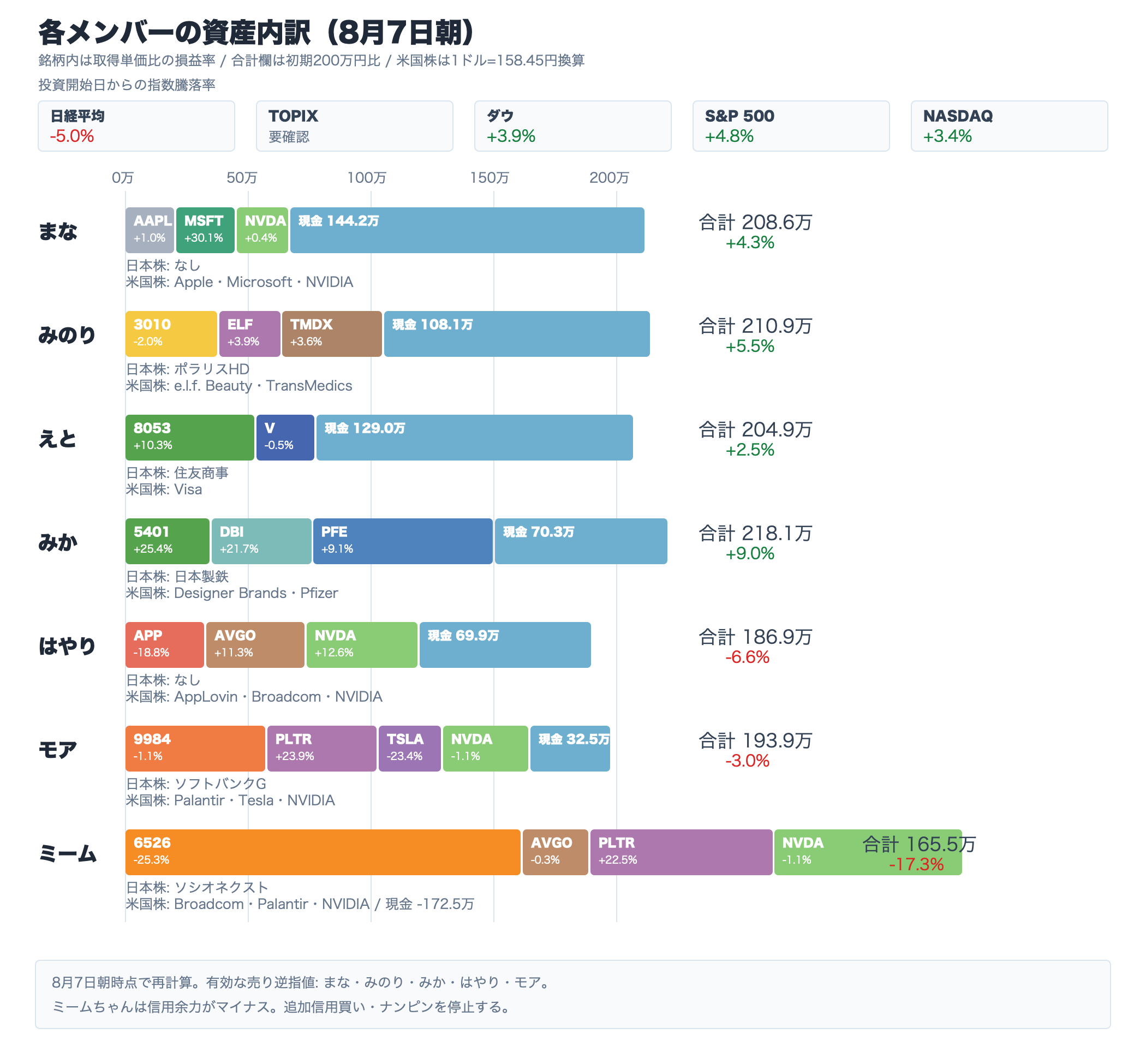Select the PFE +9.1% bar segment

(403, 541)
